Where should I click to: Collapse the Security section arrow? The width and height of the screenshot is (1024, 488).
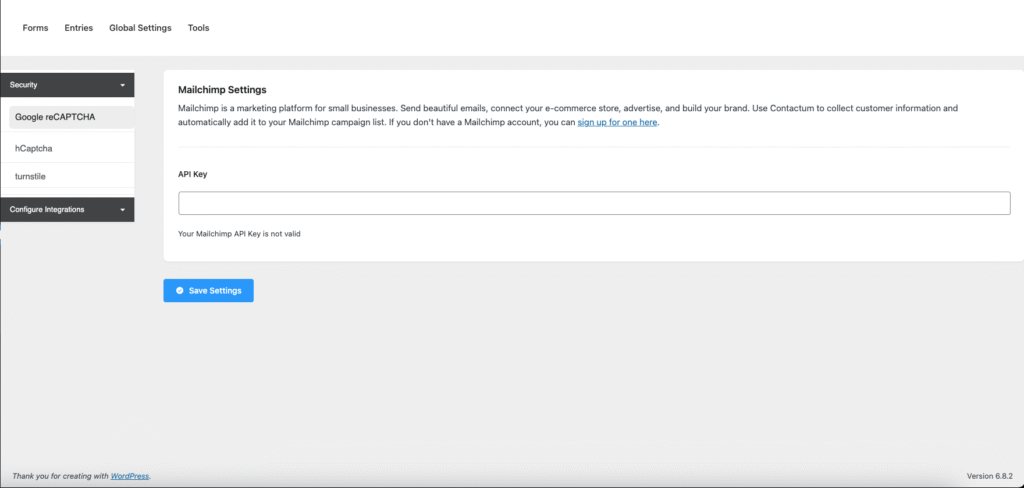(122, 85)
